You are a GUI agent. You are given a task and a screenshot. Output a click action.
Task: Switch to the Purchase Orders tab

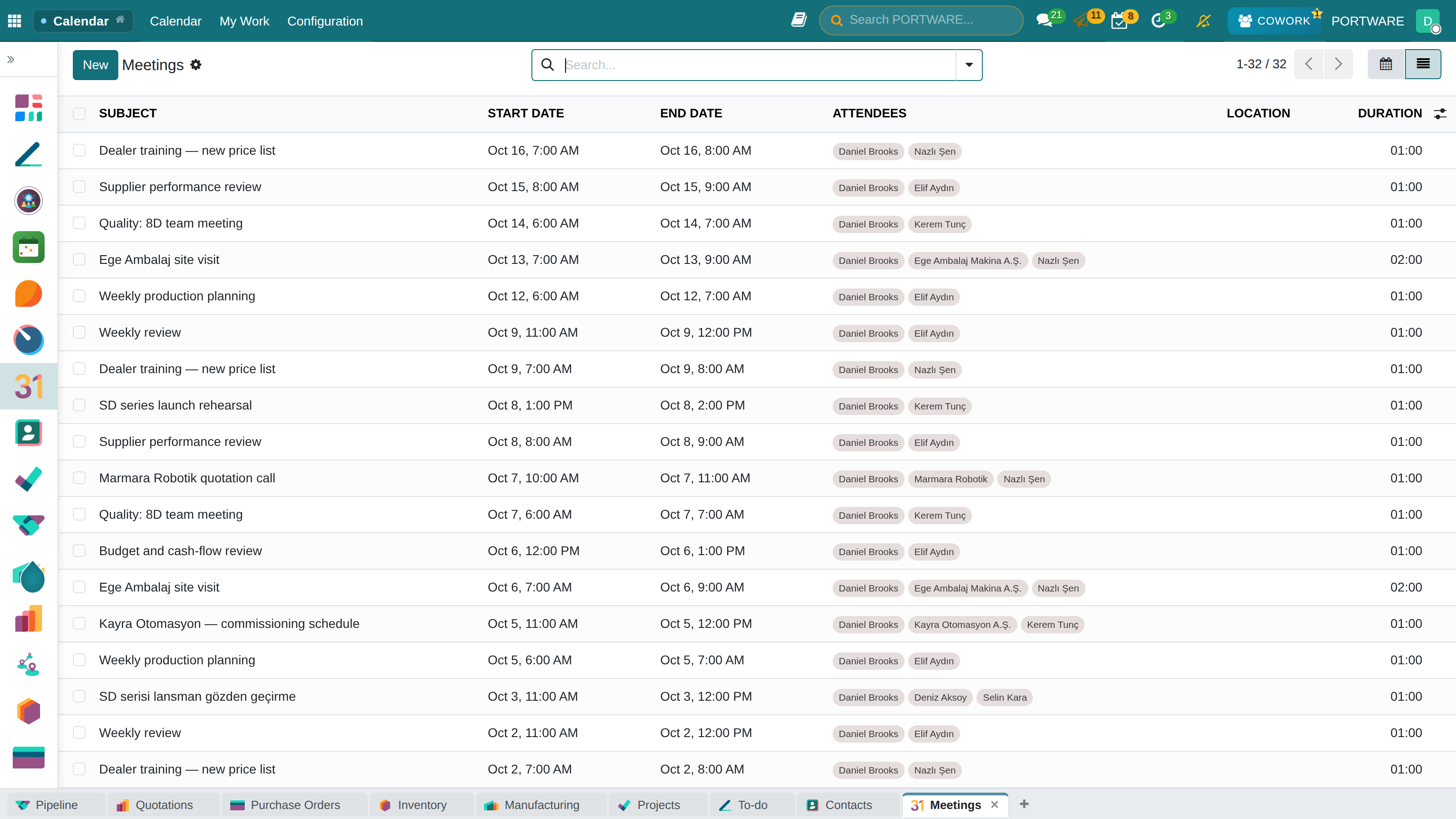click(294, 805)
